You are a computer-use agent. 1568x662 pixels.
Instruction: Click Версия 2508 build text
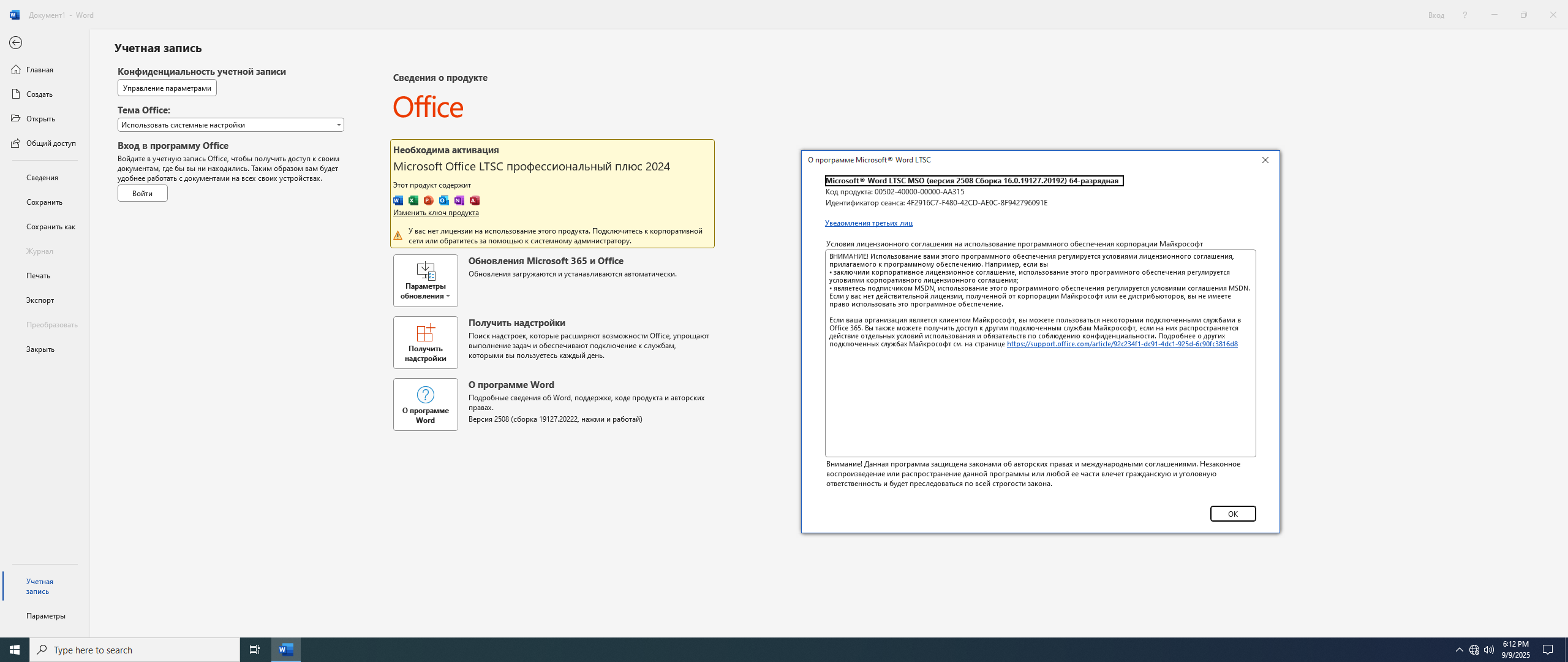(x=556, y=419)
